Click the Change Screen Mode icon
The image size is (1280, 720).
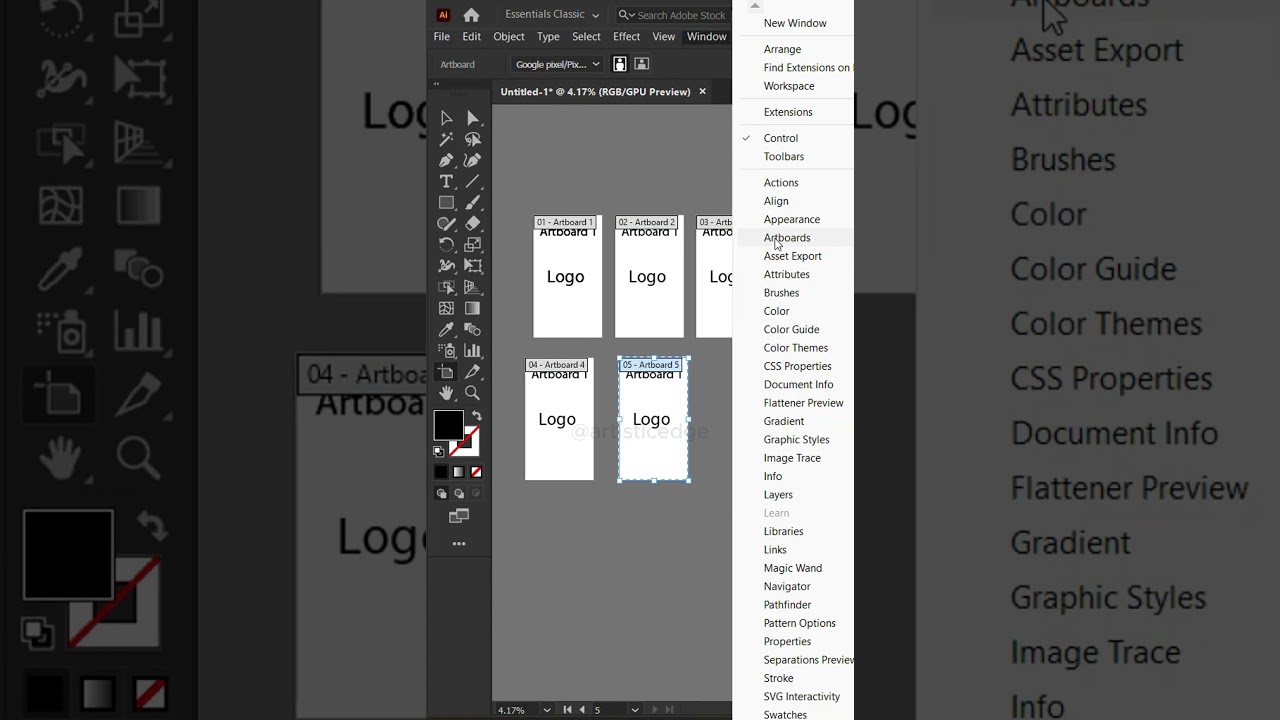pos(459,516)
